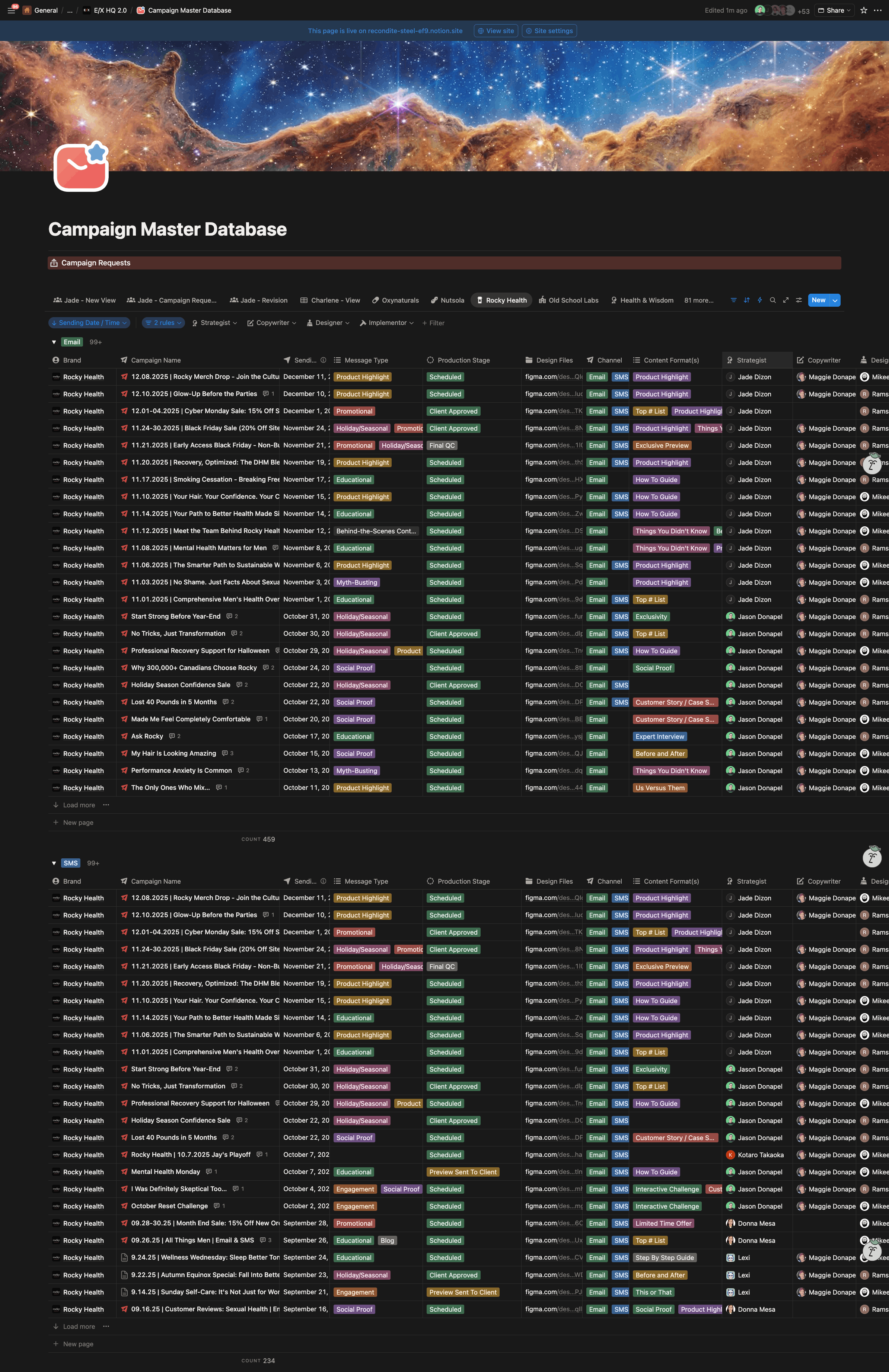Open Site settings
The image size is (889, 1372).
[549, 31]
